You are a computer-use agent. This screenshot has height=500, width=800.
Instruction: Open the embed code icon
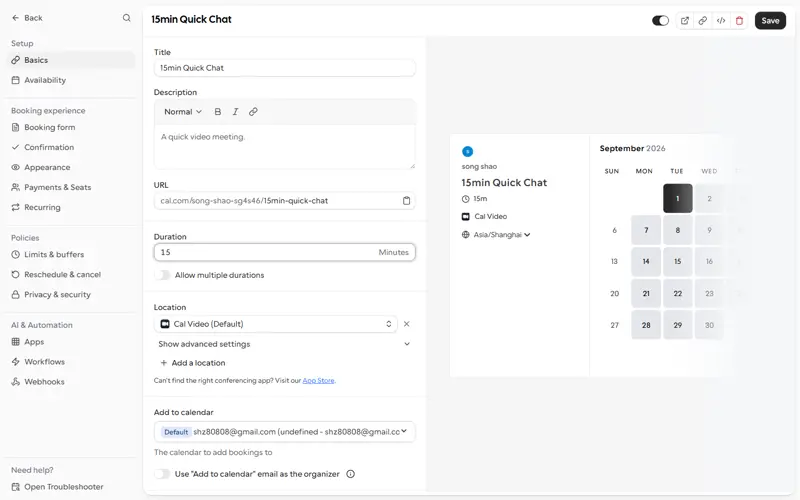[x=721, y=20]
